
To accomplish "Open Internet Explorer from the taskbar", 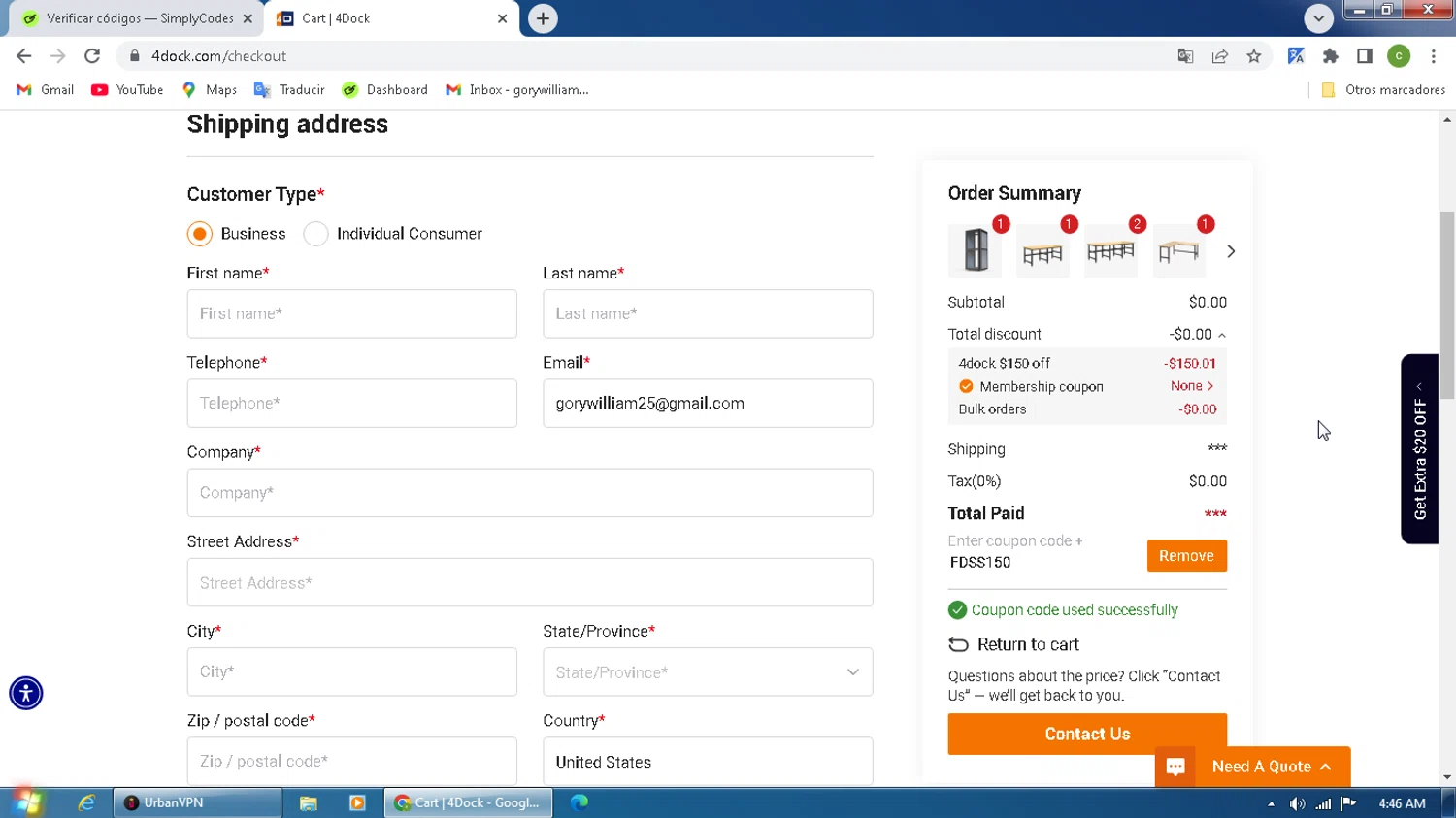I will tap(86, 802).
